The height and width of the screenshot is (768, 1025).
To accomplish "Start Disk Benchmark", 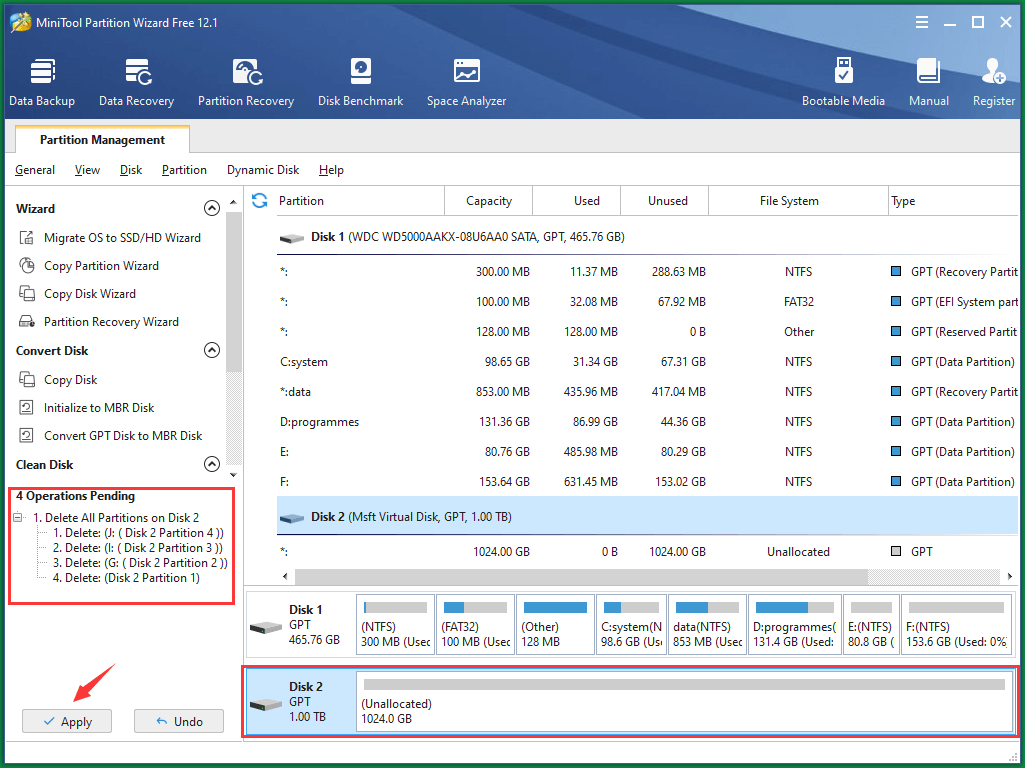I will (x=360, y=82).
